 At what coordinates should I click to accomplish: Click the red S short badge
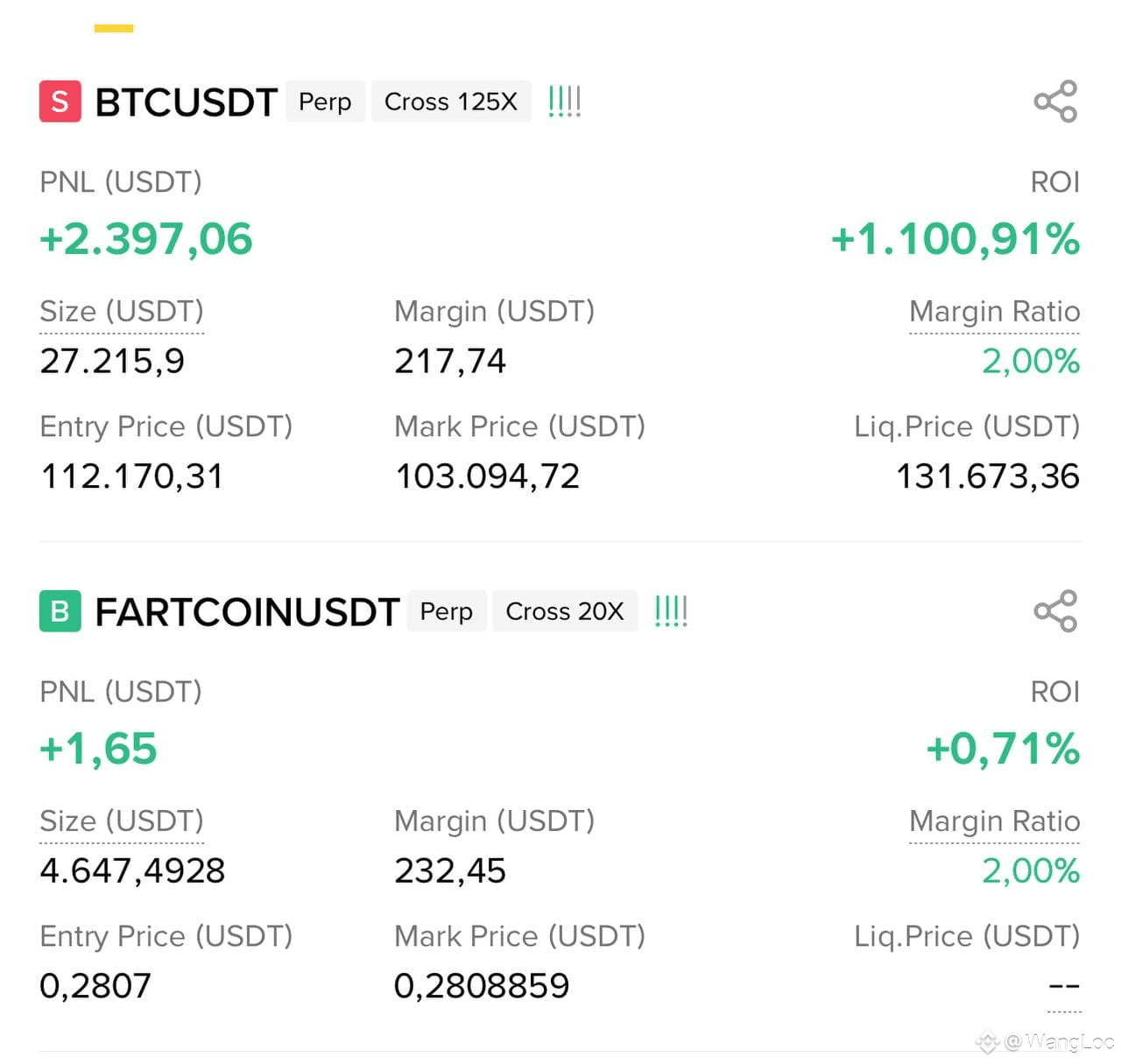pyautogui.click(x=60, y=102)
